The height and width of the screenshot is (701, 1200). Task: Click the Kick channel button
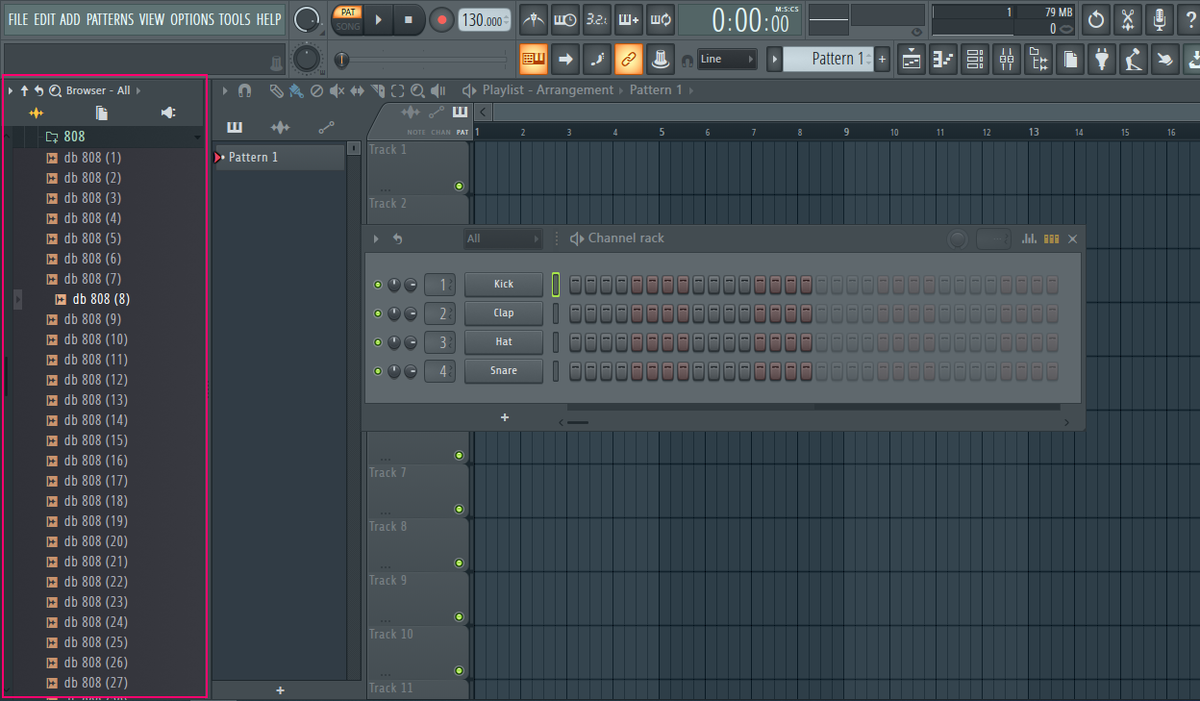[x=504, y=285]
